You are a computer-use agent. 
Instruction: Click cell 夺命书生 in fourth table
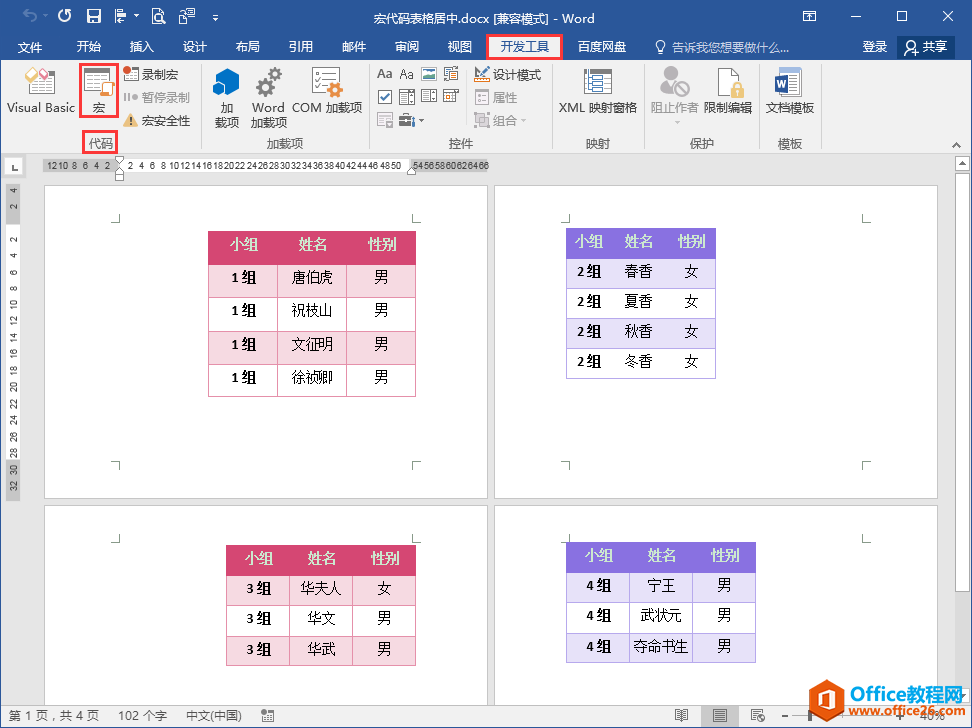tap(661, 647)
